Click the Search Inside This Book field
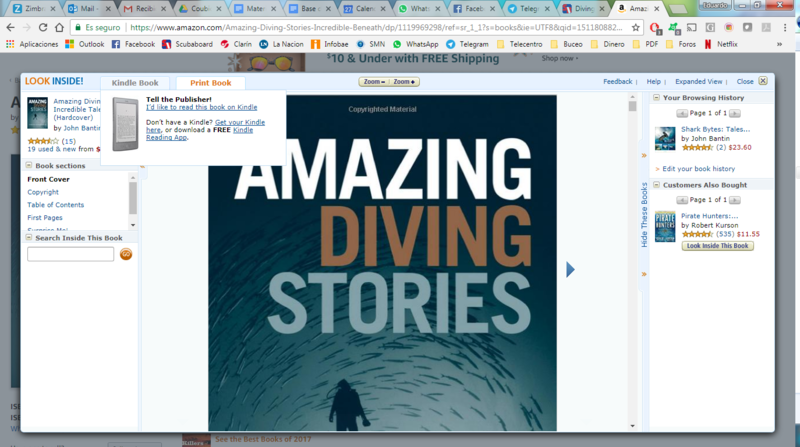The width and height of the screenshot is (800, 447). click(x=70, y=255)
